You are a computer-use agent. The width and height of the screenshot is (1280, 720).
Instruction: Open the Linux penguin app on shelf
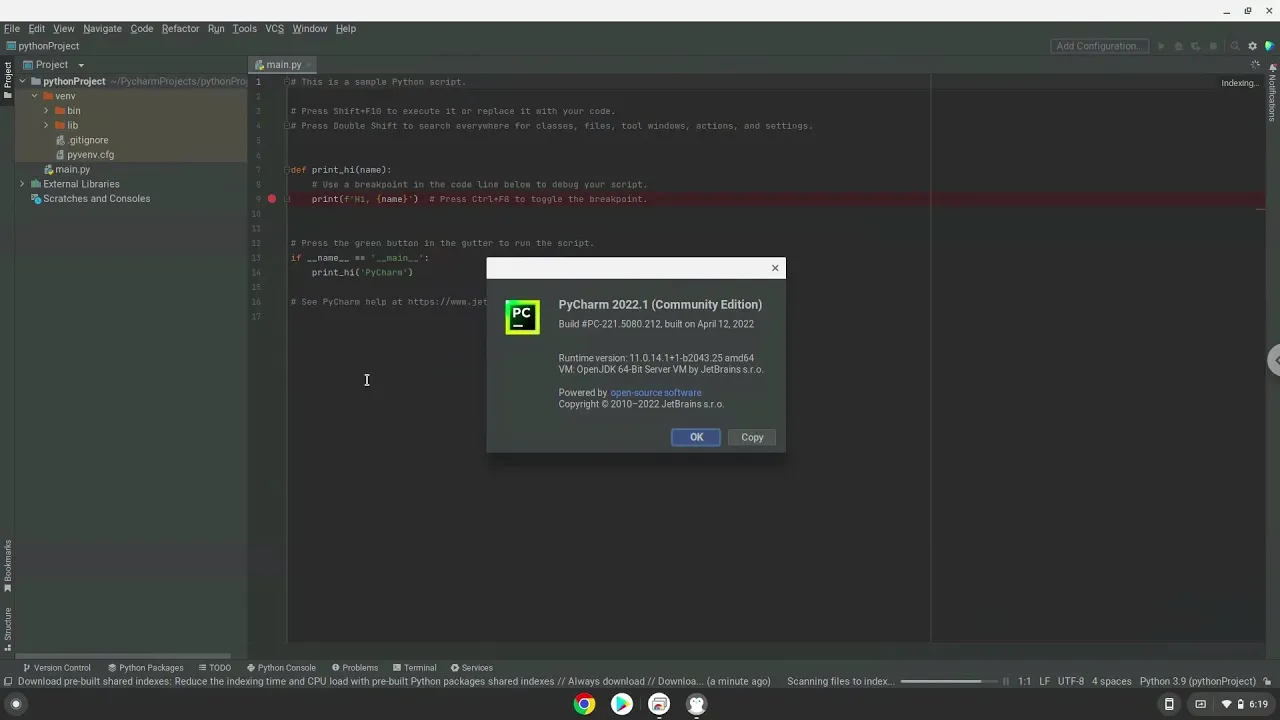[696, 704]
